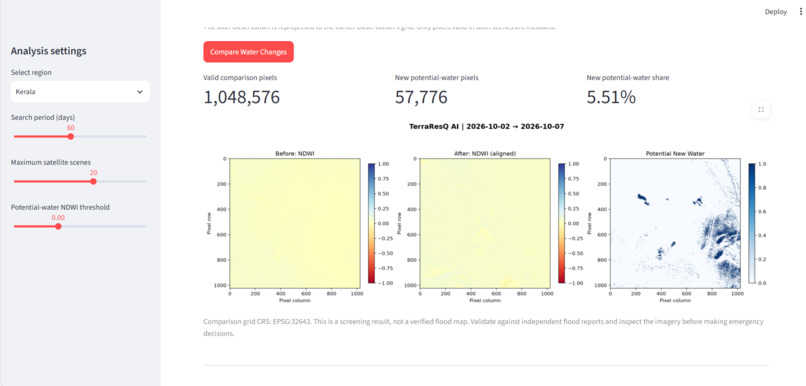
Task: Click the Potential New Water blue colorbar
Action: (752, 223)
